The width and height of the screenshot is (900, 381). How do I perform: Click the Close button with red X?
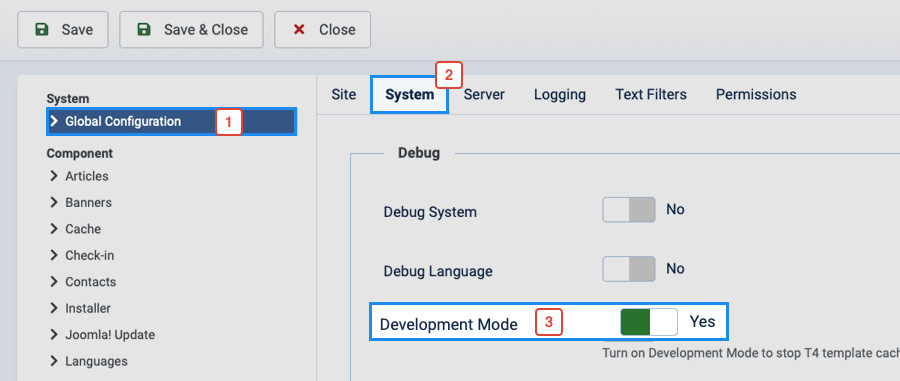tap(322, 29)
